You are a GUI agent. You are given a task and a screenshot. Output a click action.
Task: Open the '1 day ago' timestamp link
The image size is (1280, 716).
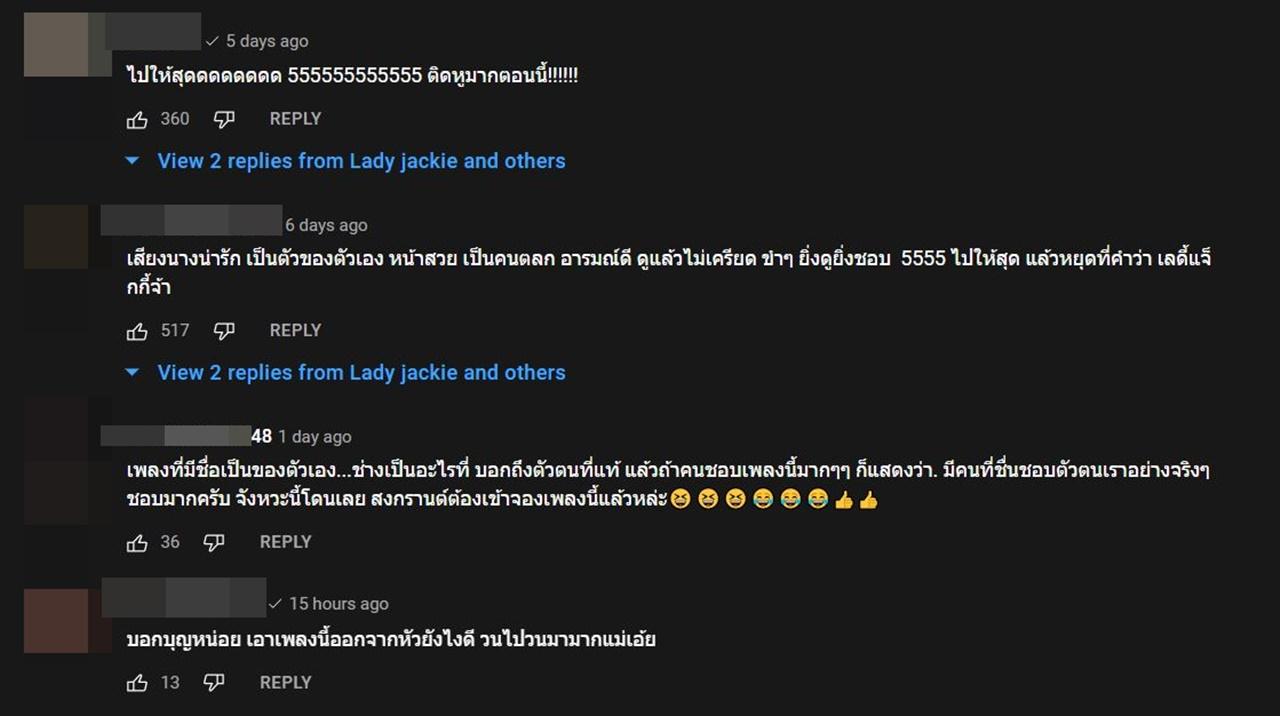click(315, 437)
